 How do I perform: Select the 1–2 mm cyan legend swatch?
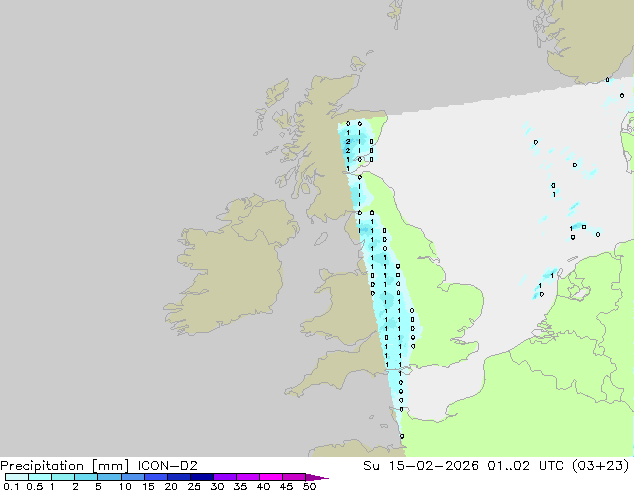pyautogui.click(x=62, y=477)
